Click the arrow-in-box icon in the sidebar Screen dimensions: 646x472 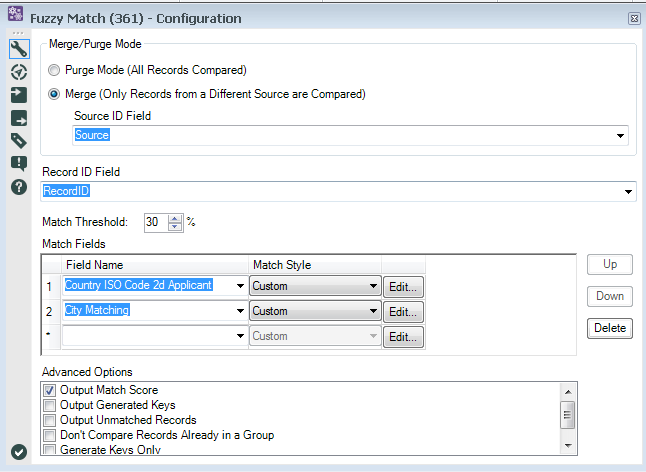pos(18,95)
